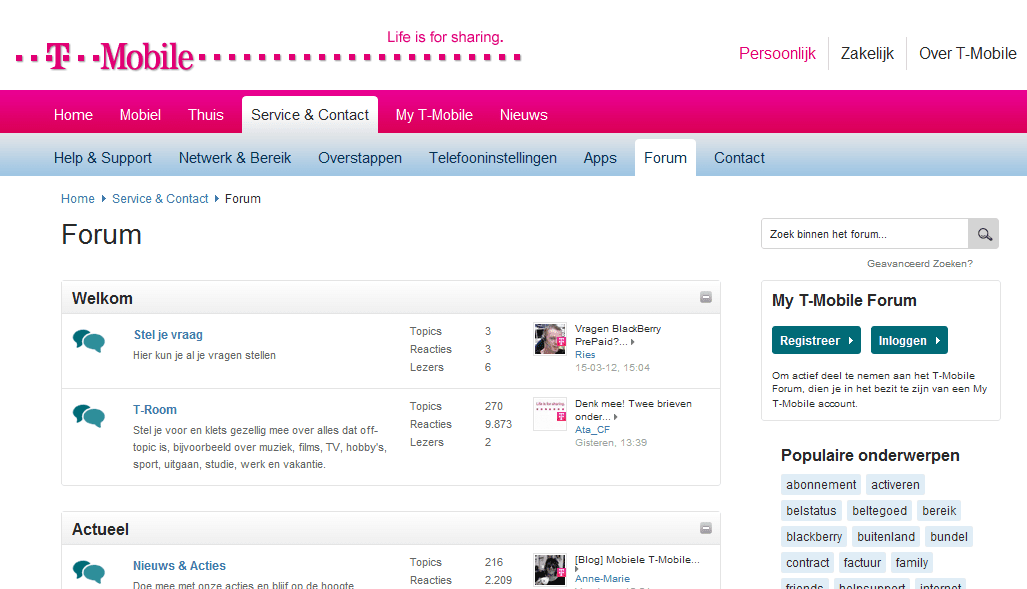Select the blackberry topic tag
This screenshot has width=1027, height=589.
813,536
